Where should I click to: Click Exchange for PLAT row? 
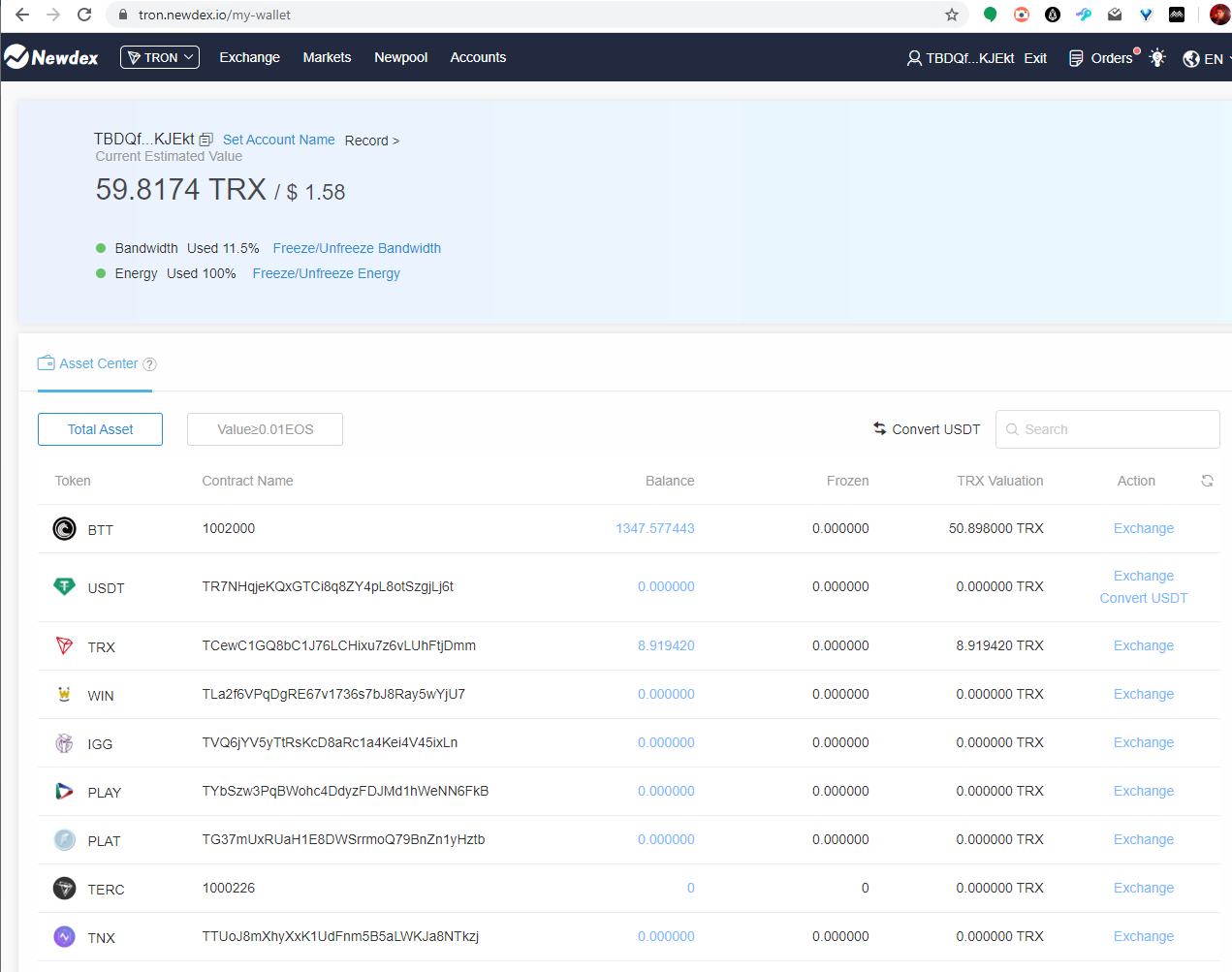[x=1143, y=839]
